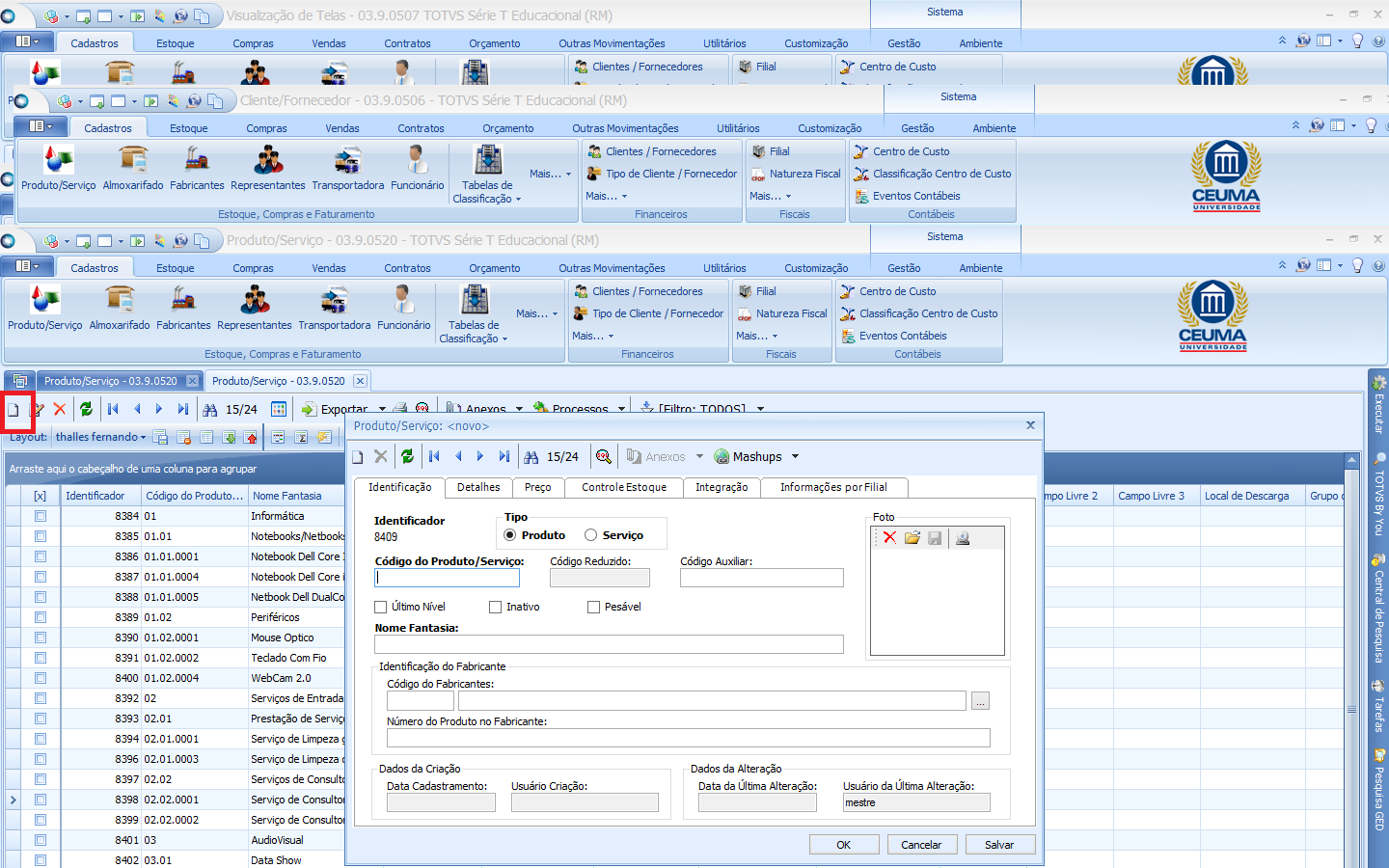Open Fabricantes in front ribbon
The height and width of the screenshot is (868, 1389).
click(183, 309)
